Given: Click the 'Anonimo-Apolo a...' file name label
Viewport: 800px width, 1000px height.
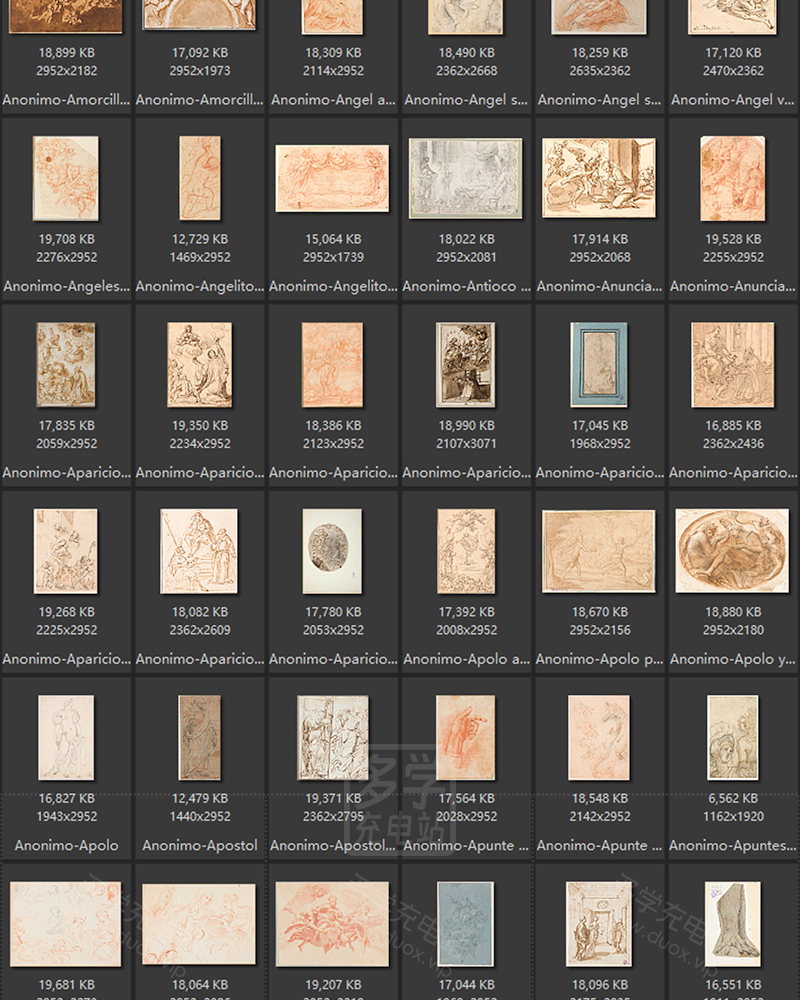Looking at the screenshot, I should click(x=466, y=659).
